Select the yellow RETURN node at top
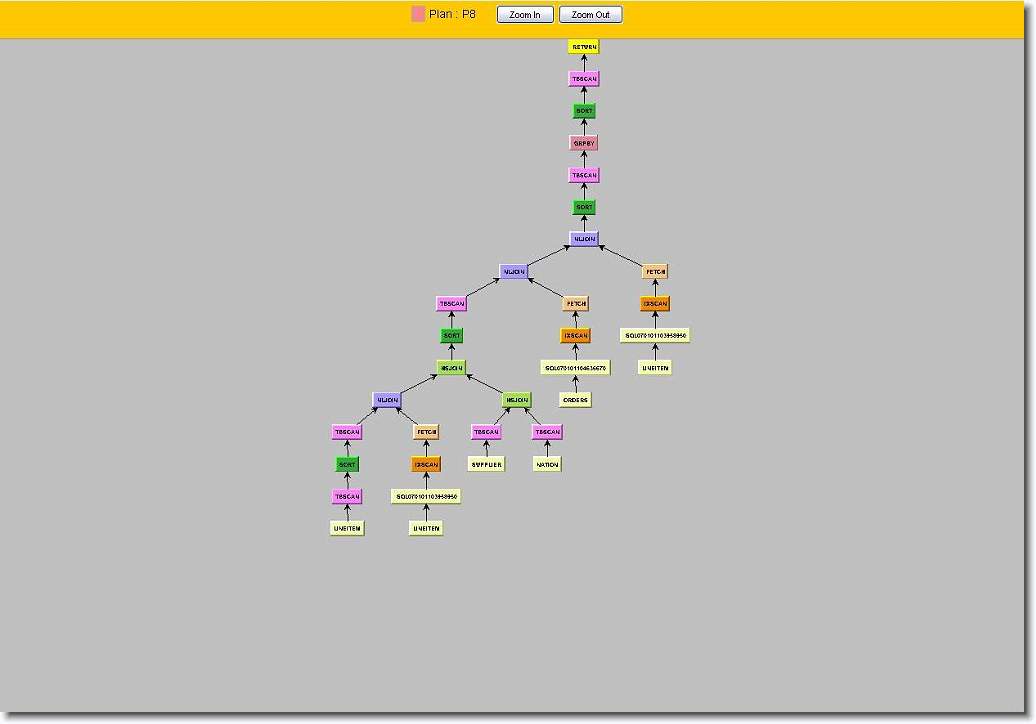 pos(584,47)
